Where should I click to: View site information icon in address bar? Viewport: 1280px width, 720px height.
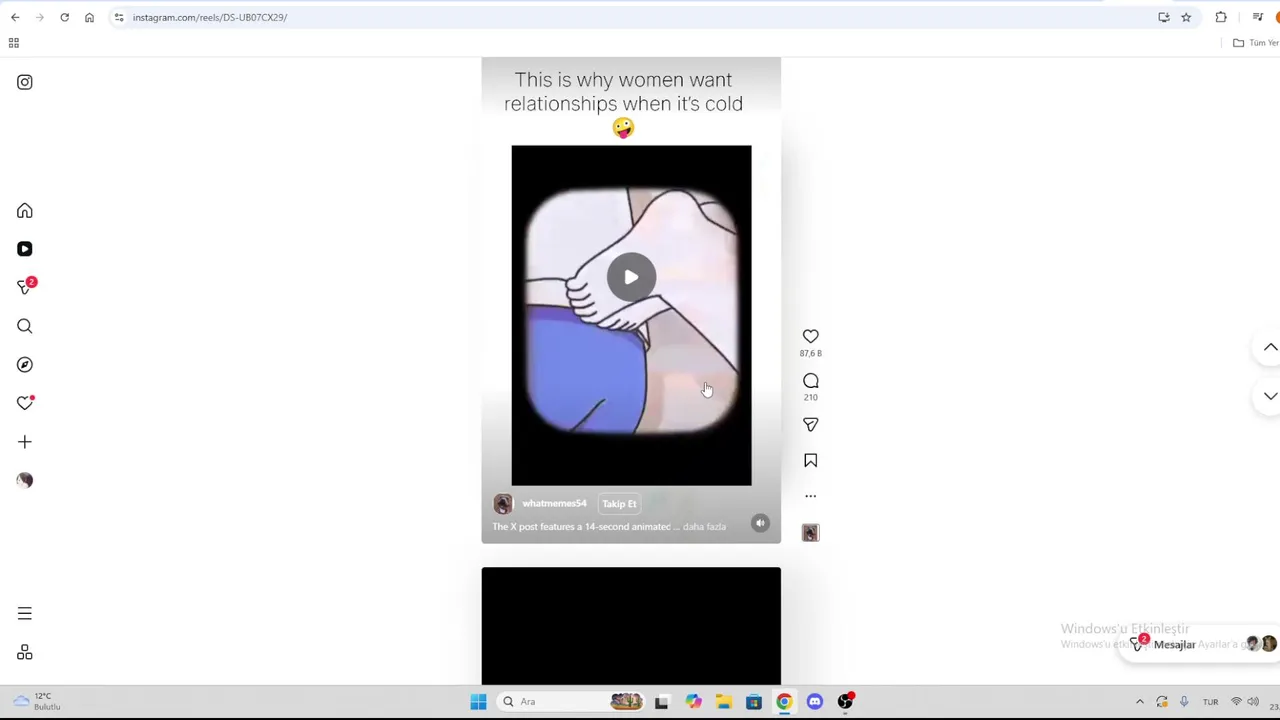click(118, 17)
